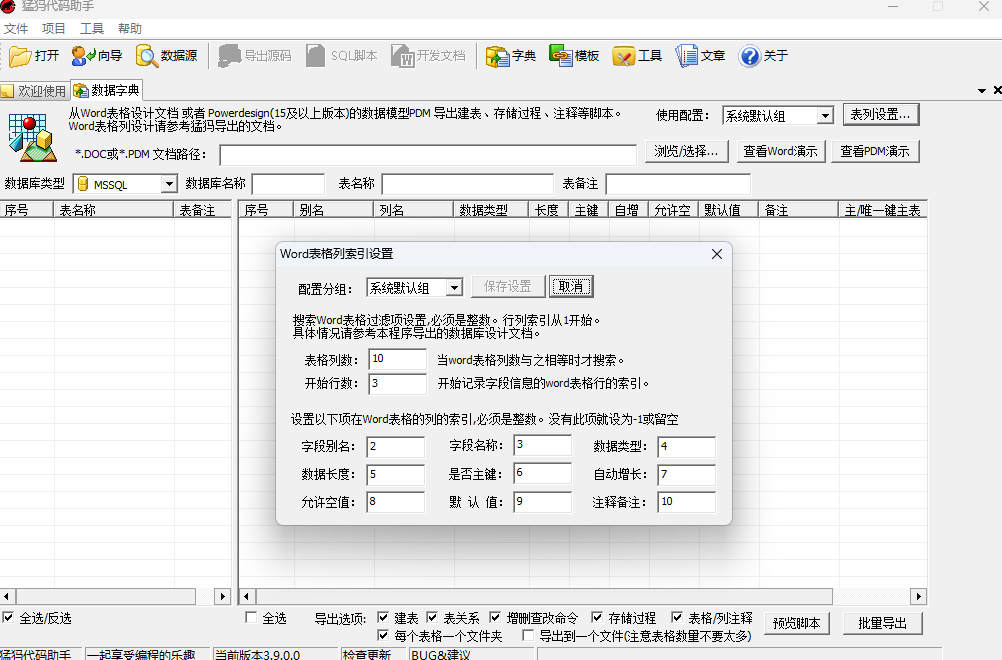Click the 数据类型 index field in the dialog
Screen dimensions: 1002x660
click(686, 447)
